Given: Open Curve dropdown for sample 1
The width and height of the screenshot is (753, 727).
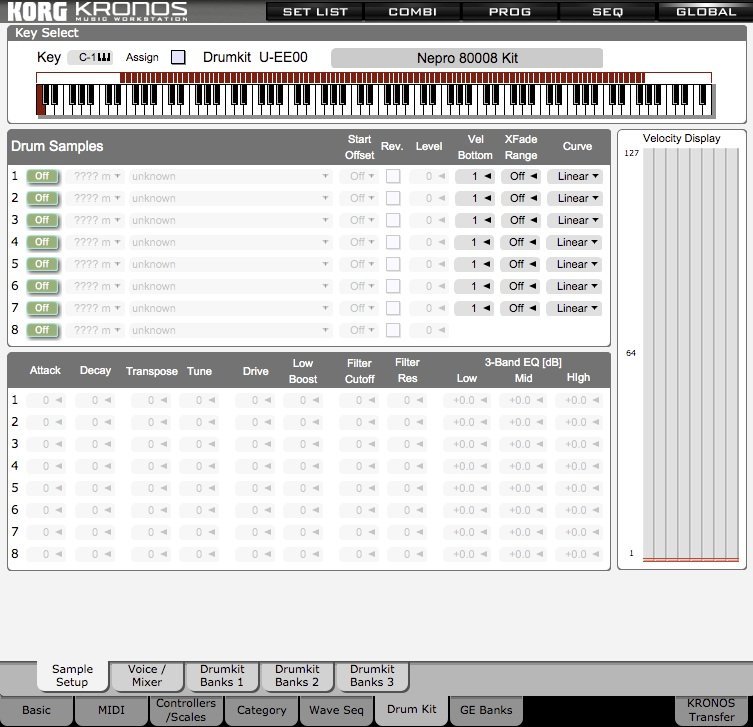Looking at the screenshot, I should [574, 176].
